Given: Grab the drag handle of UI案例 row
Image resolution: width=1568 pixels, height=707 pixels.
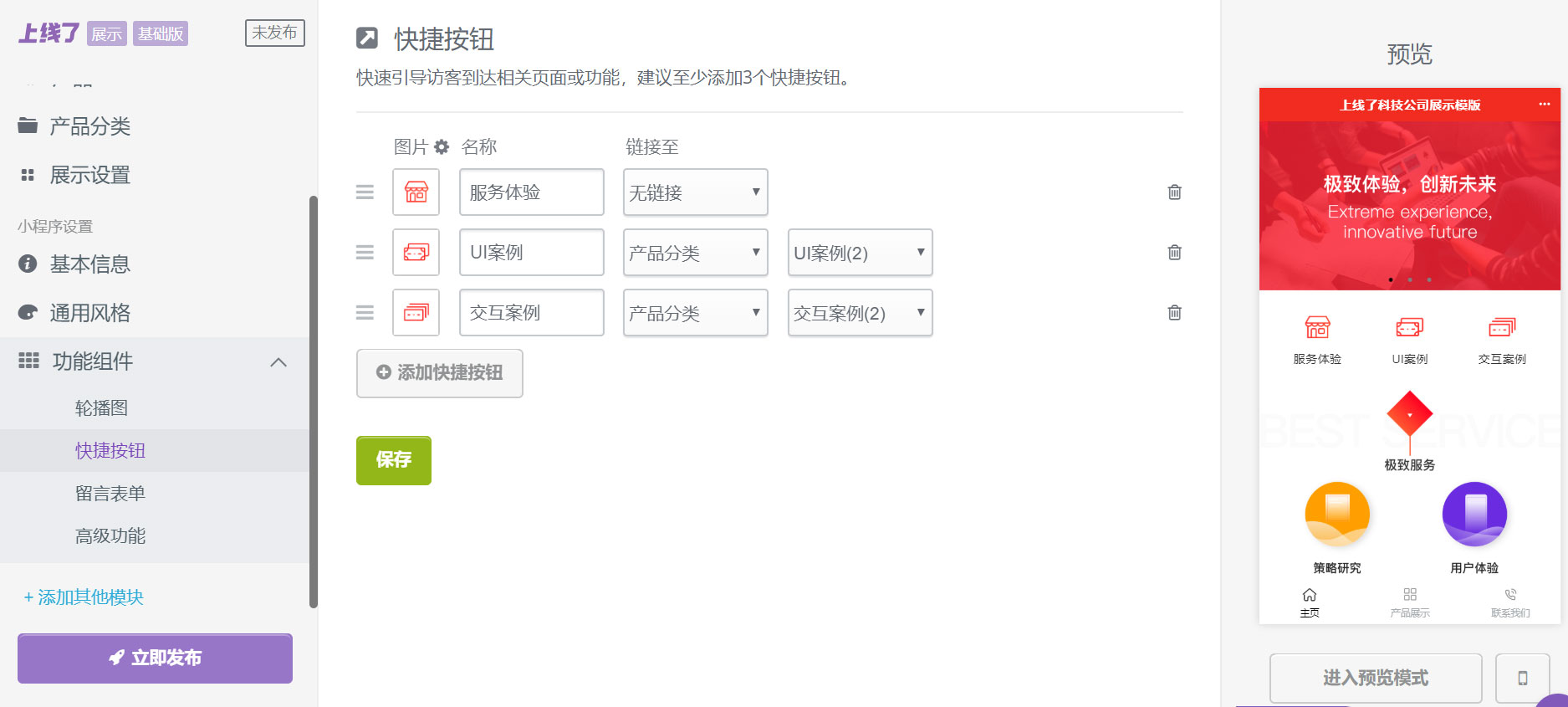Looking at the screenshot, I should (365, 252).
